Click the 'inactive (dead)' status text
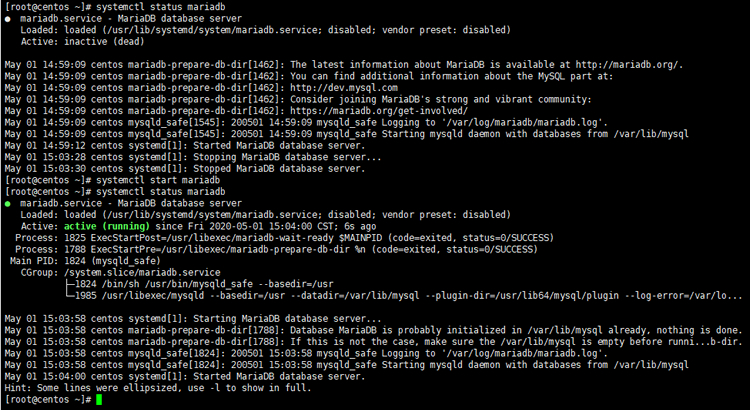This screenshot has width=750, height=410. pos(104,42)
